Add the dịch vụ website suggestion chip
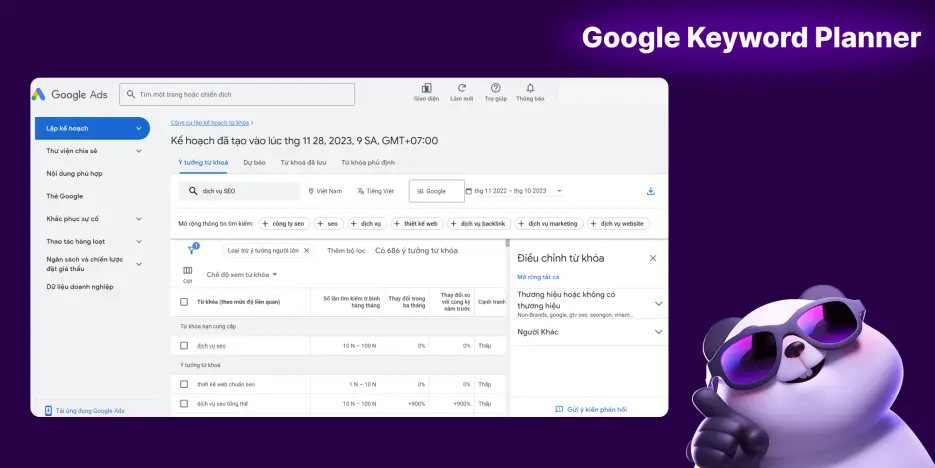935x468 pixels. point(618,224)
